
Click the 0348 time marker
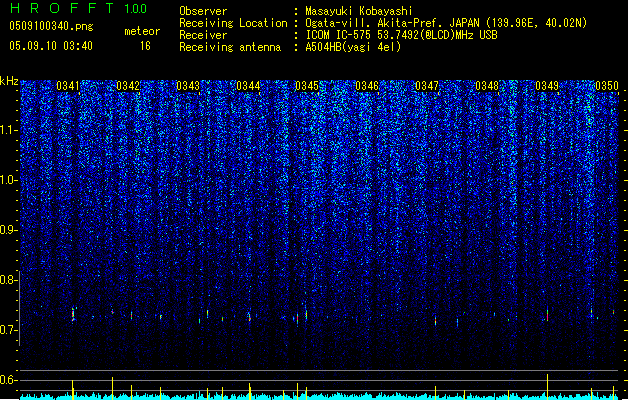point(487,86)
